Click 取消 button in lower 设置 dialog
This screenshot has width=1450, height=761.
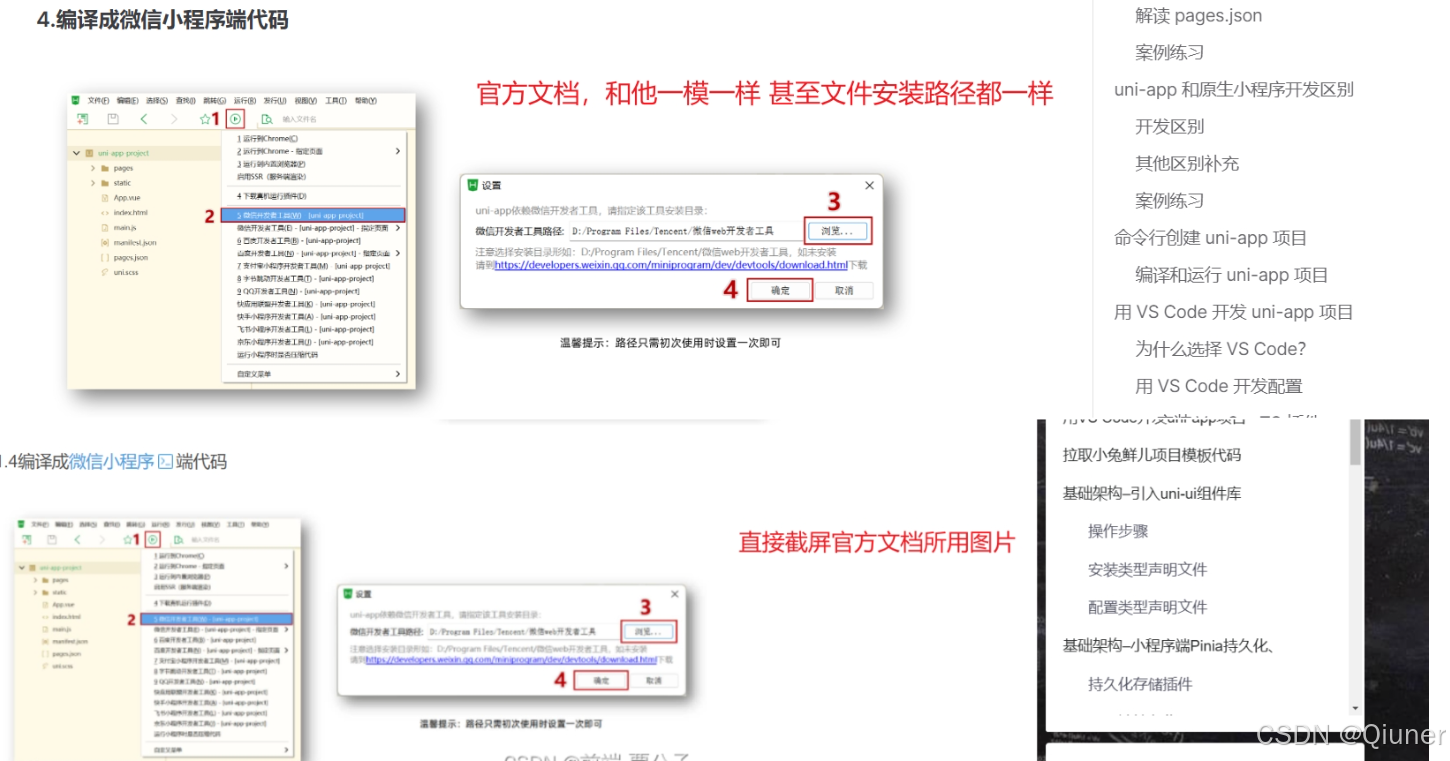tap(654, 680)
